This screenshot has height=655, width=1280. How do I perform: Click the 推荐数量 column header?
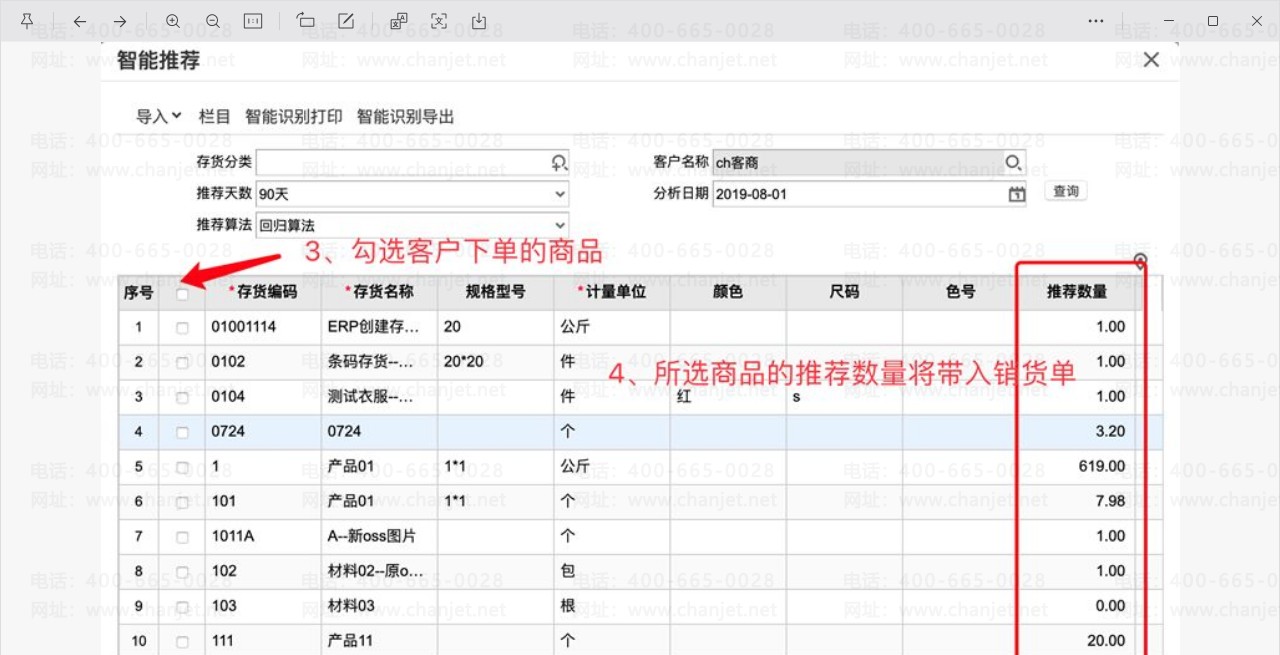pos(1076,293)
